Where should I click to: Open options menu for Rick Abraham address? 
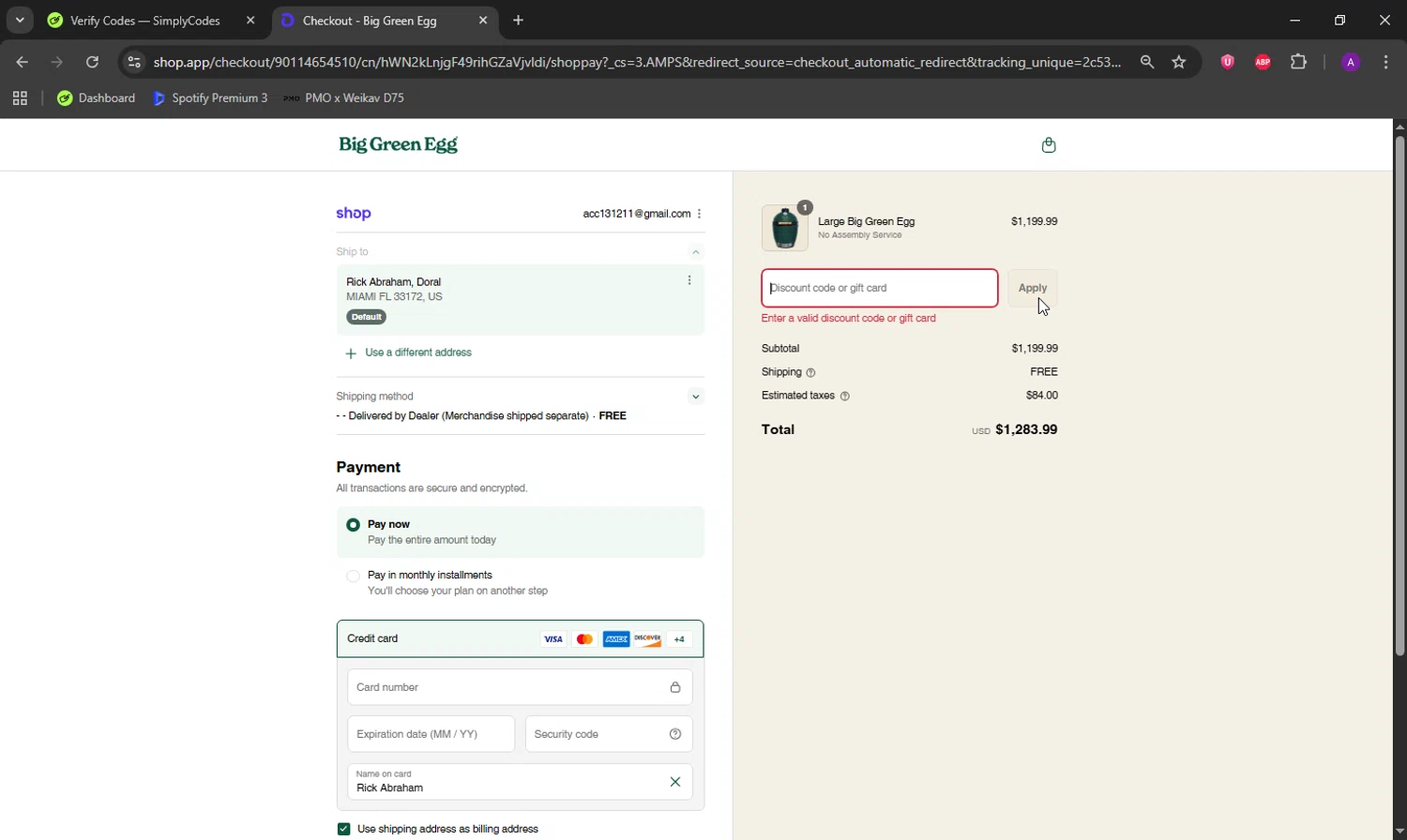[x=689, y=280]
